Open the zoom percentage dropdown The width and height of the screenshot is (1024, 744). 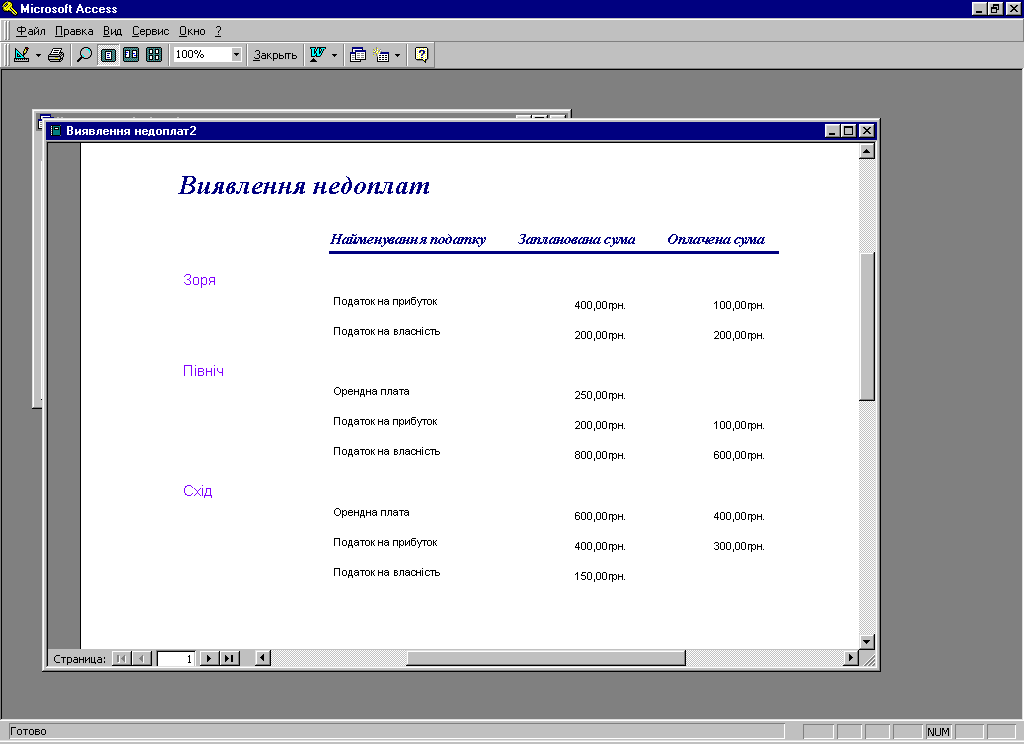coord(236,54)
